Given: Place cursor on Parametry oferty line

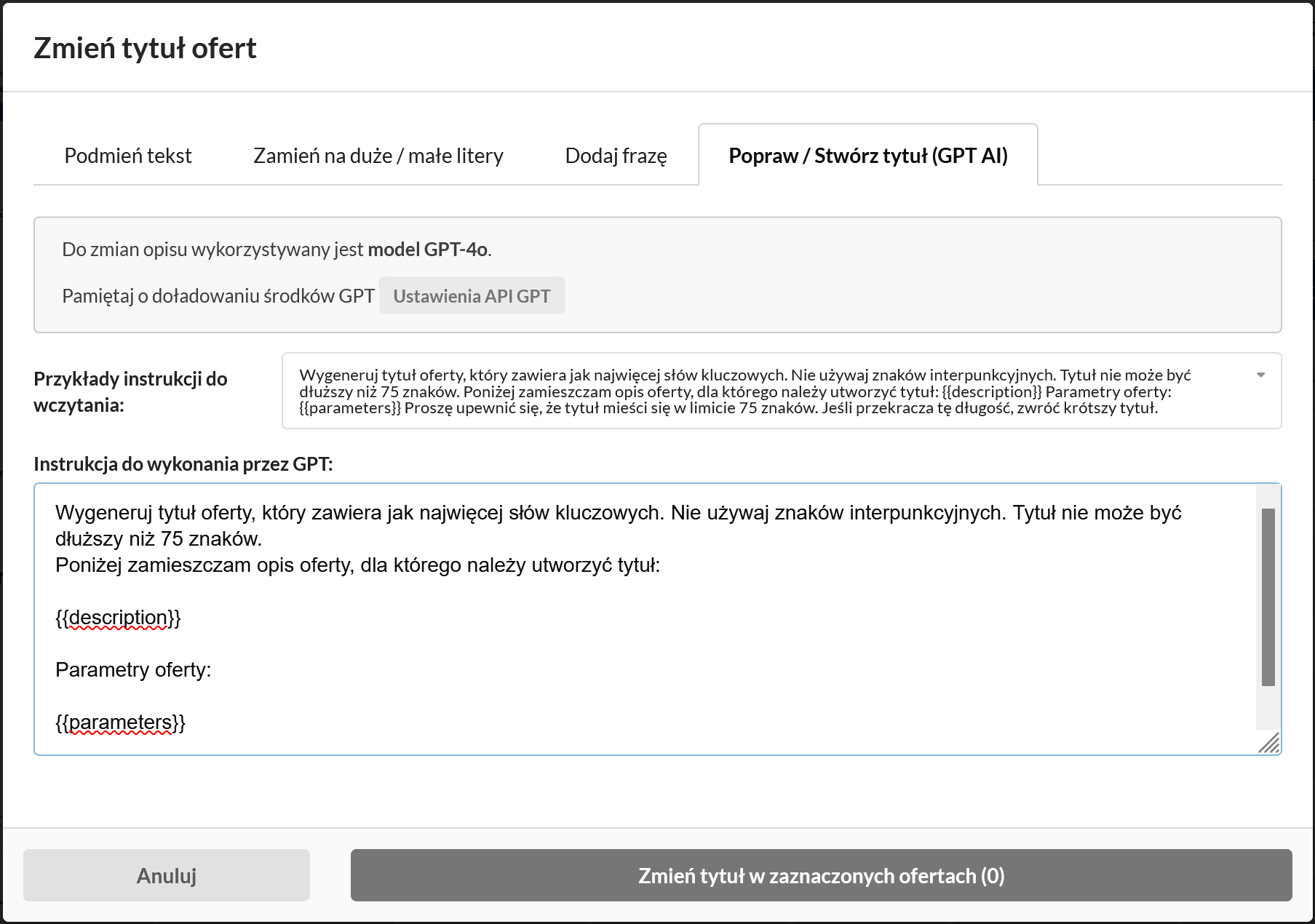Looking at the screenshot, I should click(x=133, y=670).
